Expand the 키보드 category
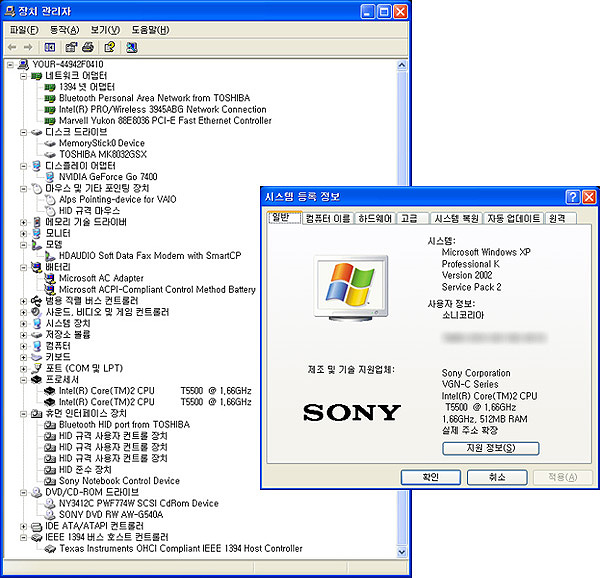 [x=23, y=357]
